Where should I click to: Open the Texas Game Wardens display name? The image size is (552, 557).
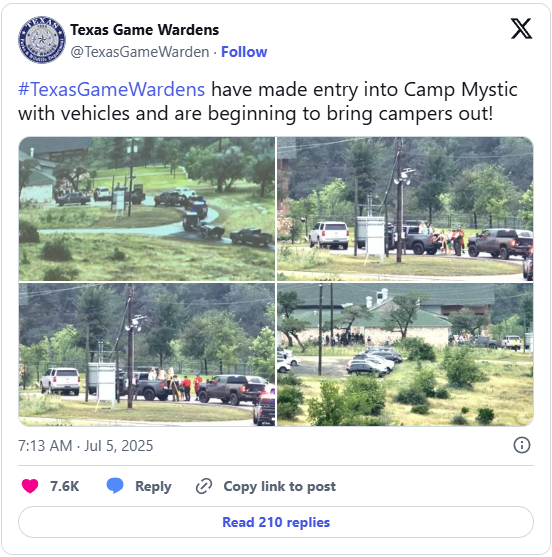click(145, 30)
